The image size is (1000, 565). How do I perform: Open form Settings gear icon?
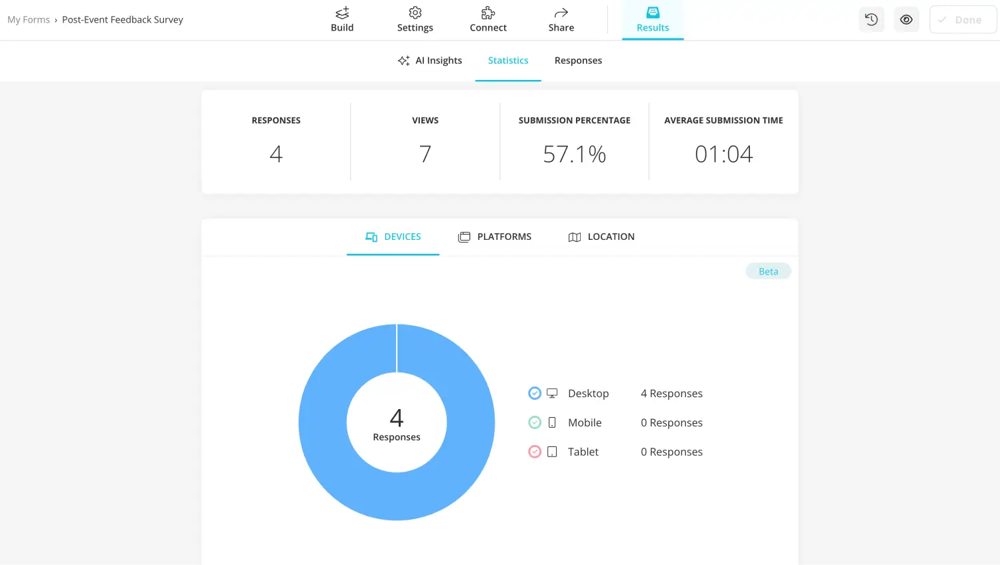[x=415, y=13]
